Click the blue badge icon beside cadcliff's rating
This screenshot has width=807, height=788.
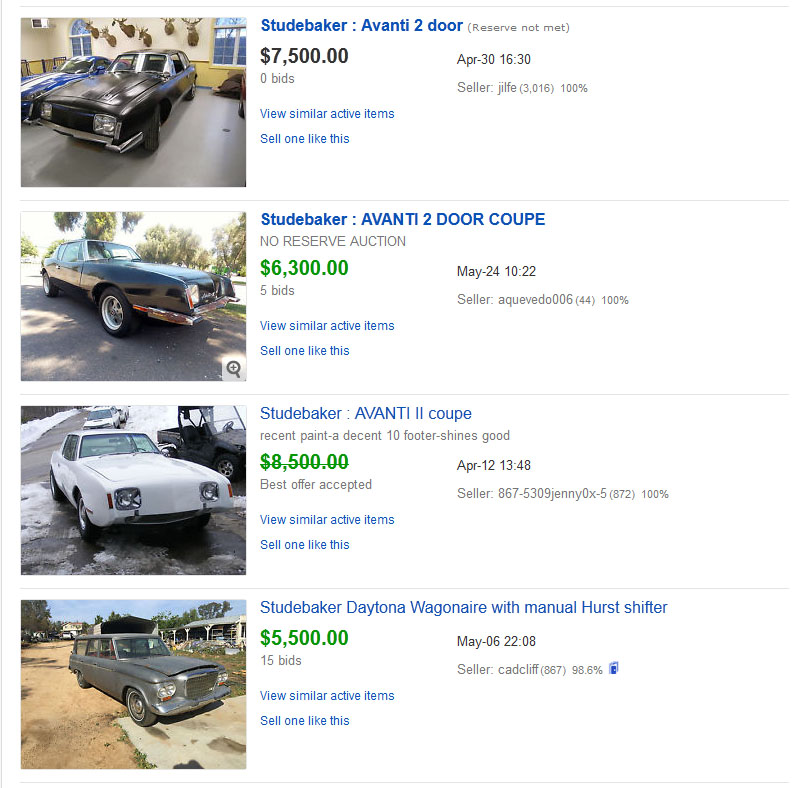613,669
